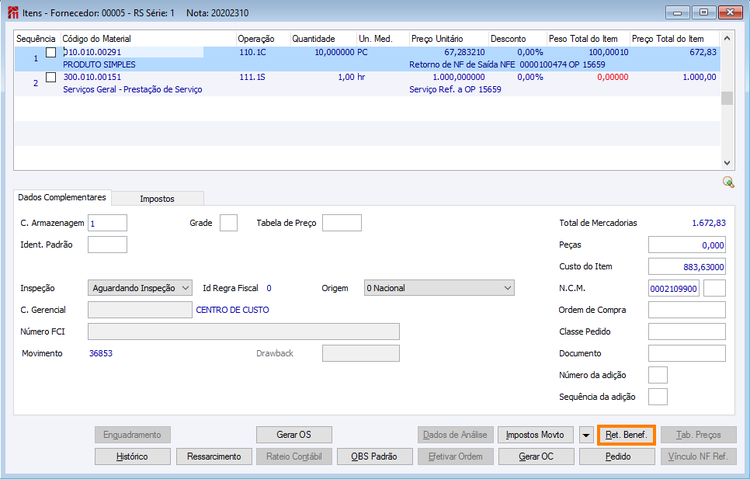Click the Tabela de Preço input field
The width and height of the screenshot is (750, 479).
click(342, 223)
